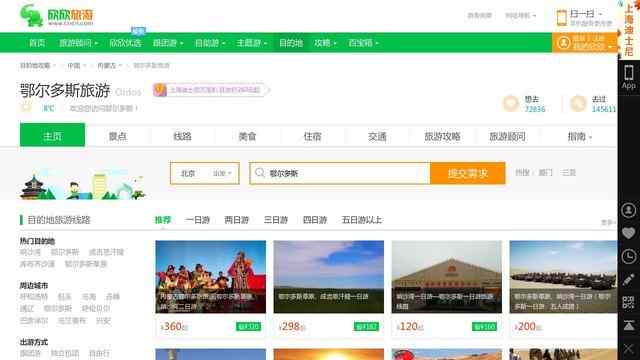Click the 72836 想去 count
Screen dimensions: 640x360
click(x=535, y=109)
